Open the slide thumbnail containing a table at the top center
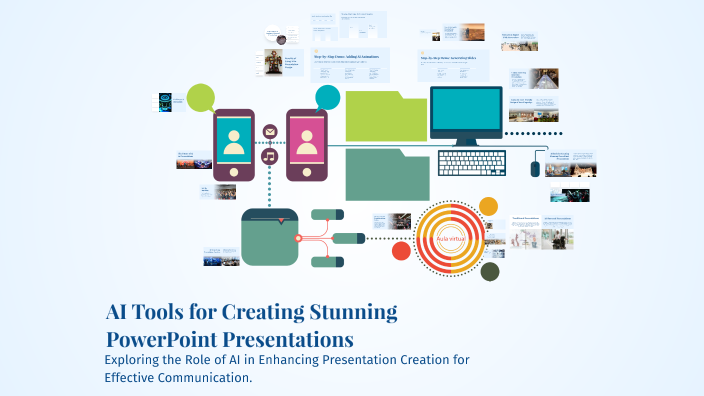This screenshot has height=396, width=704. click(x=363, y=25)
